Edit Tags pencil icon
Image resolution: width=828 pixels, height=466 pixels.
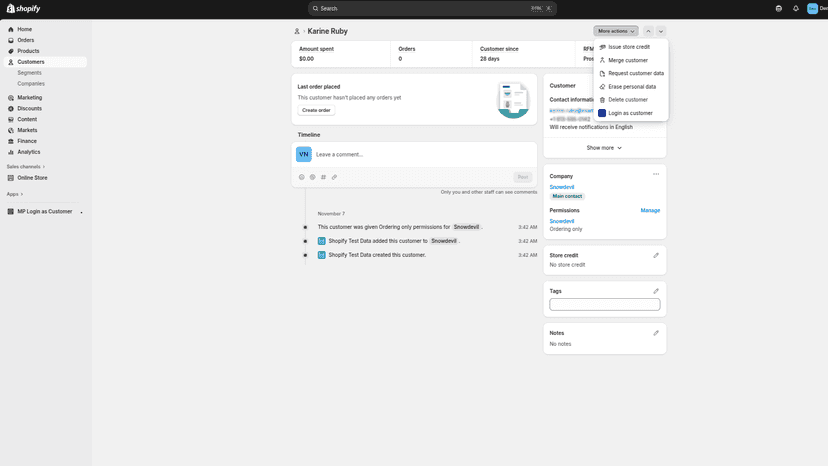pyautogui.click(x=656, y=291)
